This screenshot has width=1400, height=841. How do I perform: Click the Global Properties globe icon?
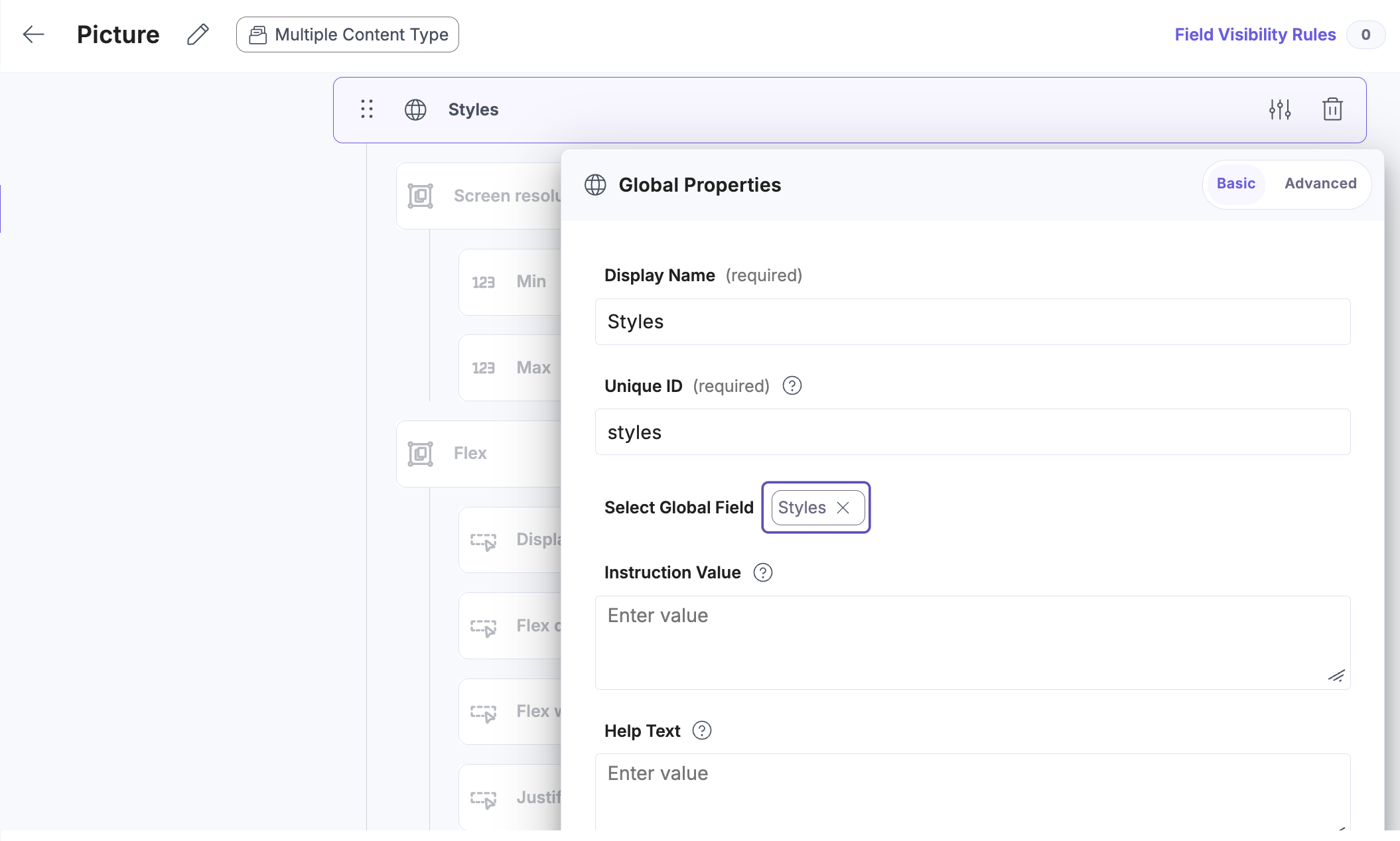[595, 185]
